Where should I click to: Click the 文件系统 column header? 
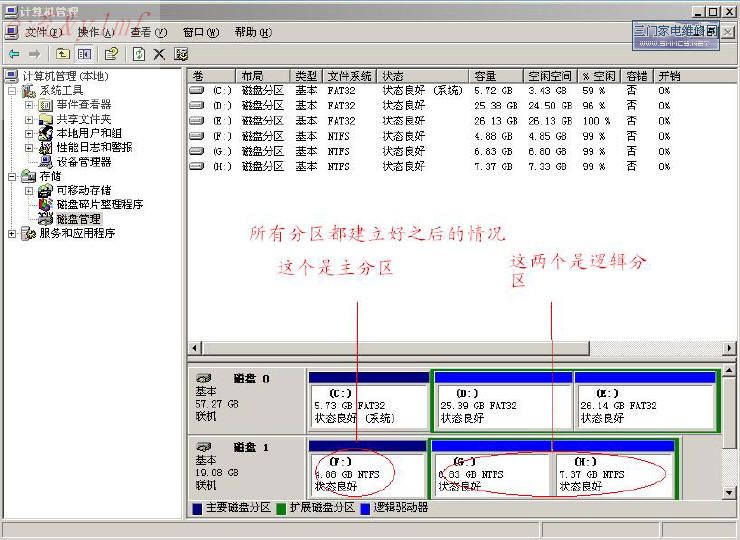pyautogui.click(x=349, y=76)
